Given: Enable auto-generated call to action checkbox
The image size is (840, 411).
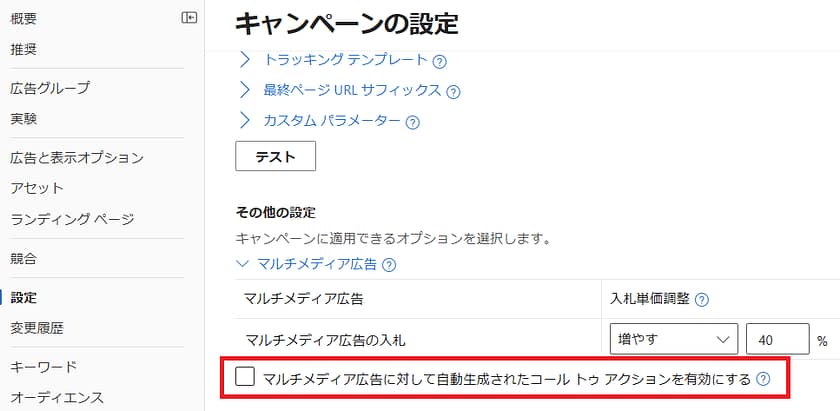Looking at the screenshot, I should [245, 377].
